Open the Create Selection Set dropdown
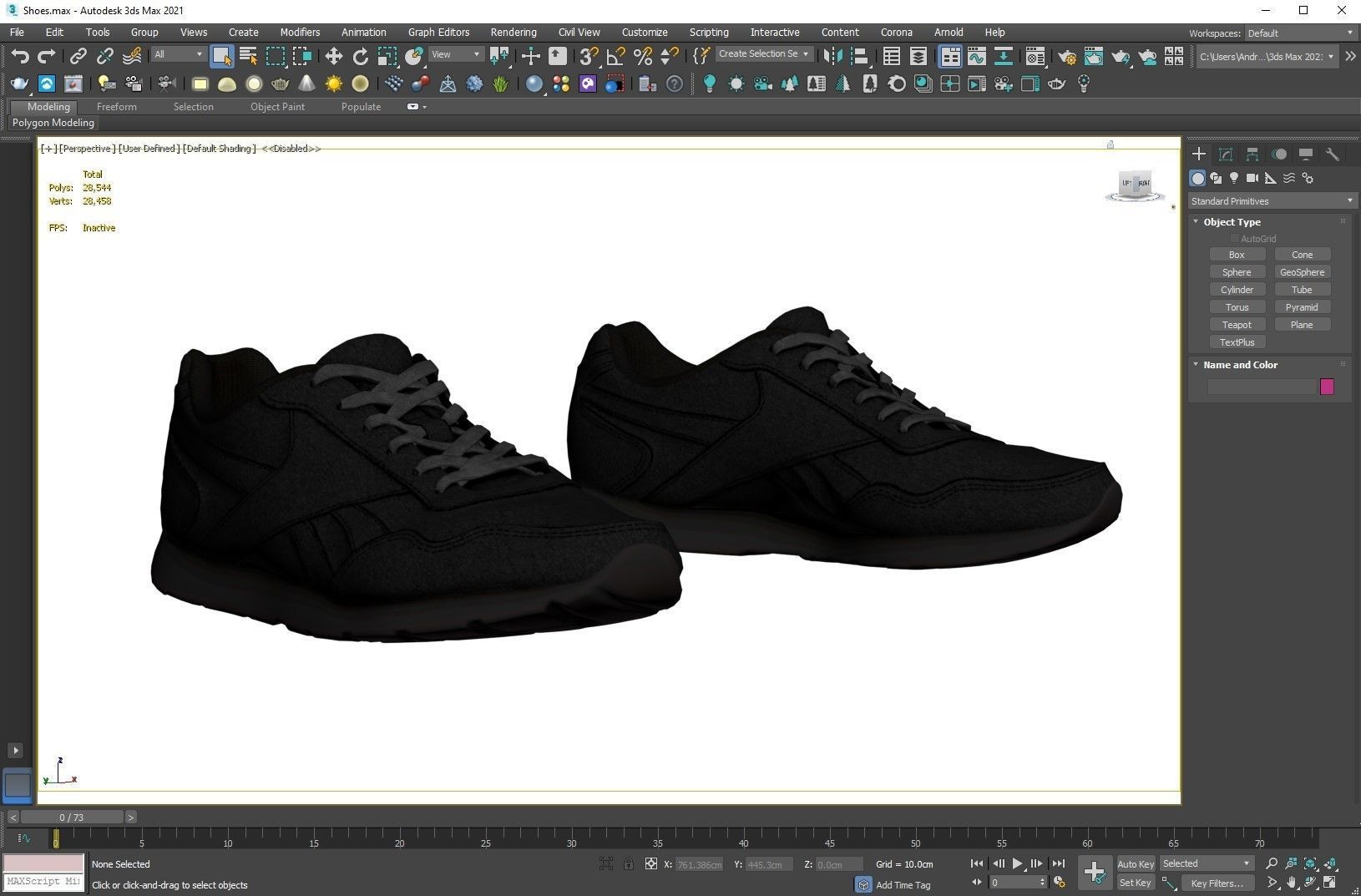The image size is (1361, 896). [763, 53]
